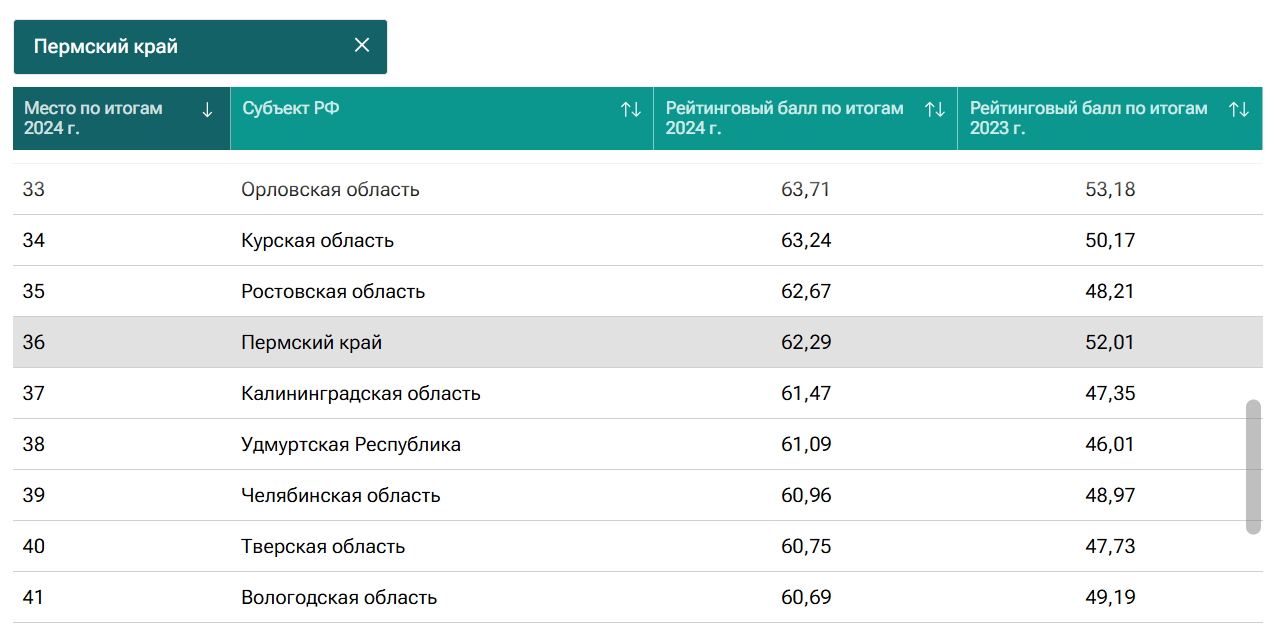Click Ростовская область in the table
This screenshot has width=1278, height=625.
[x=333, y=292]
